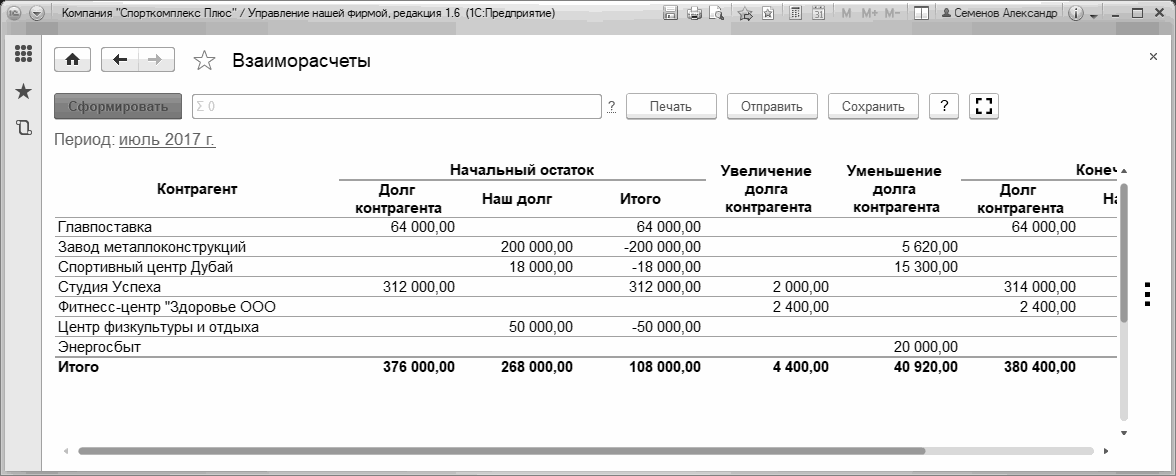Click the Контрагент column header
The height and width of the screenshot is (476, 1176).
pos(197,189)
